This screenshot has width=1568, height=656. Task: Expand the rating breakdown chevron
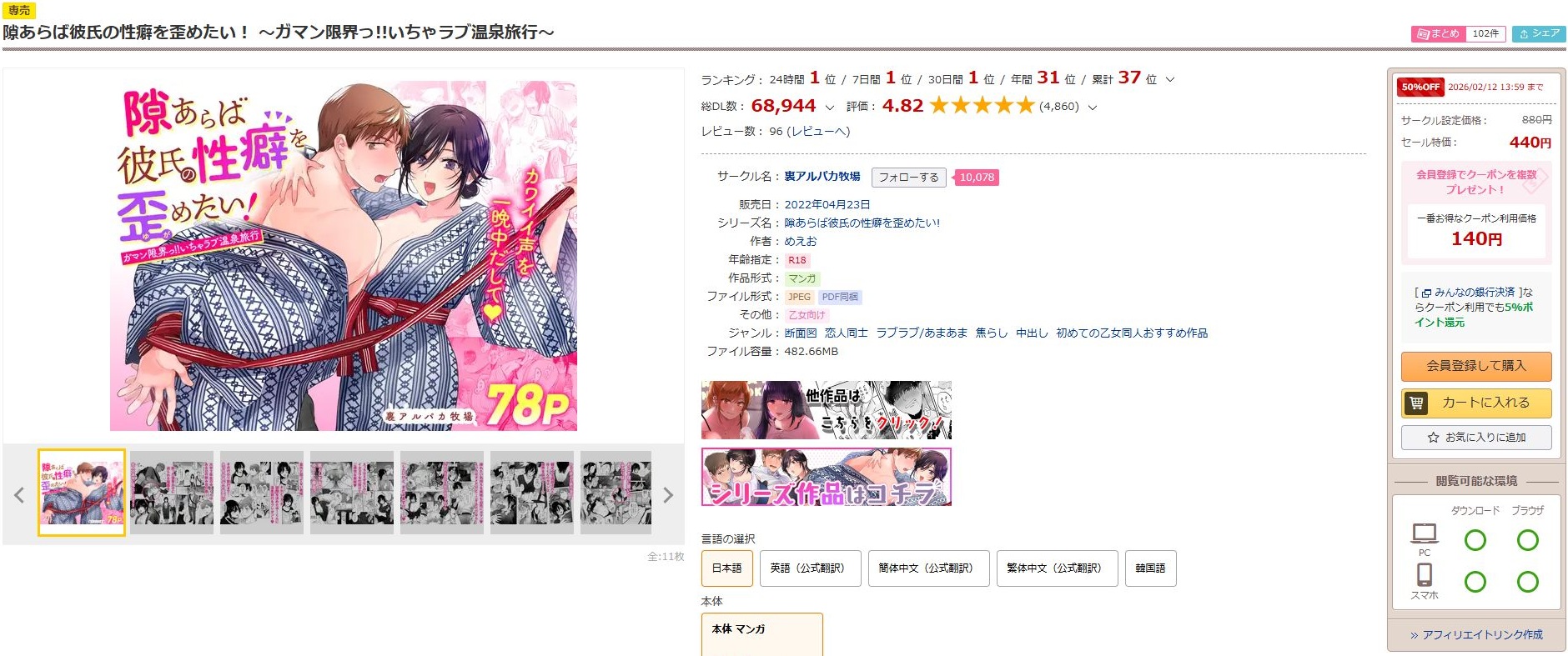tap(1093, 108)
